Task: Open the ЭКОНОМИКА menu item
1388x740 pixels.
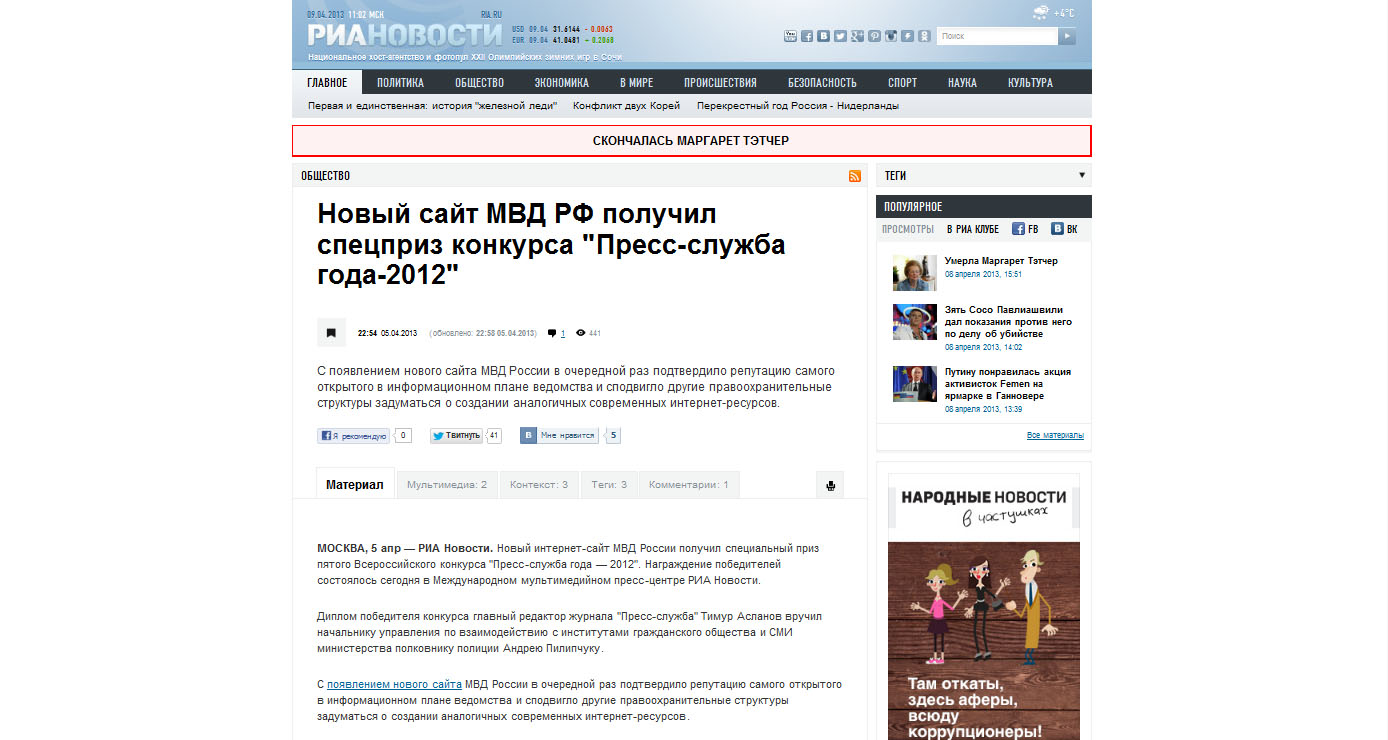Action: click(561, 83)
